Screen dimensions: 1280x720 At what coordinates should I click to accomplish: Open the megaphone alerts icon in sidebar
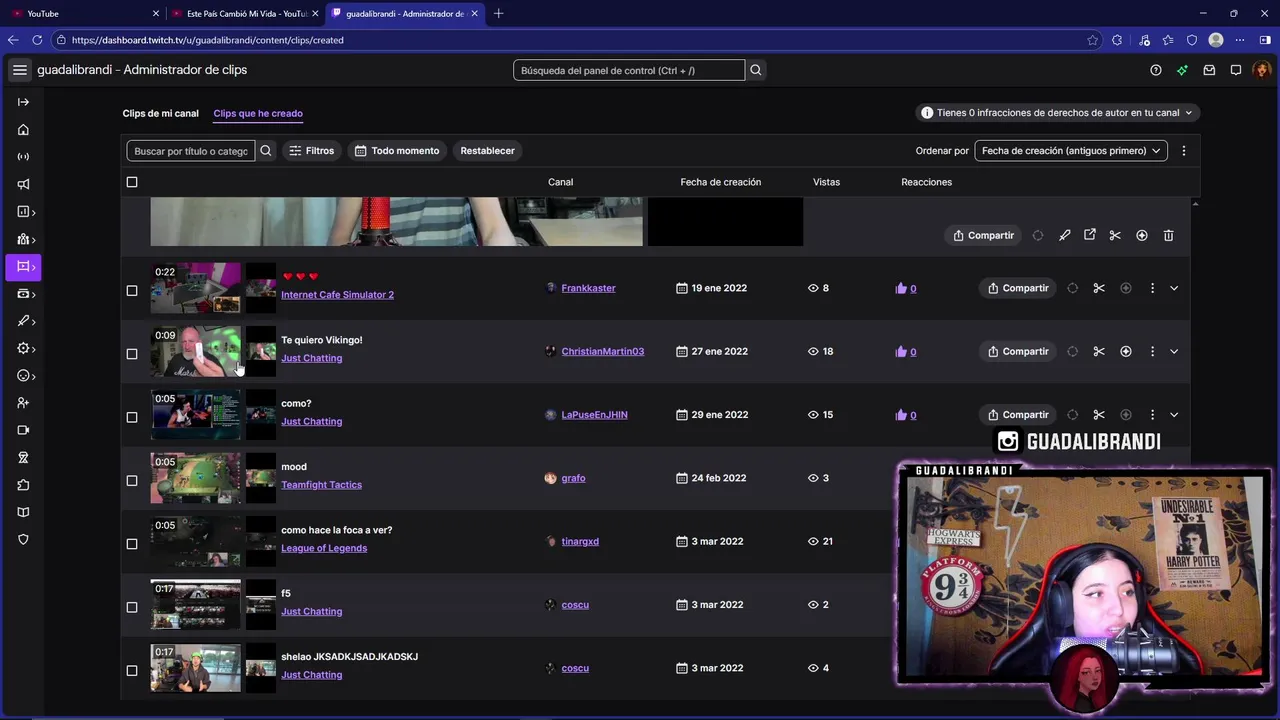point(23,184)
